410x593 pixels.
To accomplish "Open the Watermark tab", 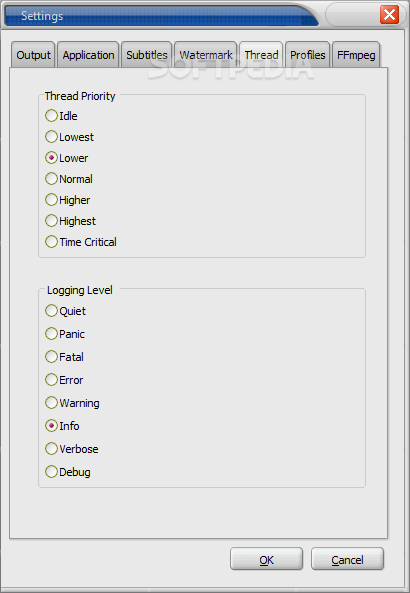I will 206,55.
